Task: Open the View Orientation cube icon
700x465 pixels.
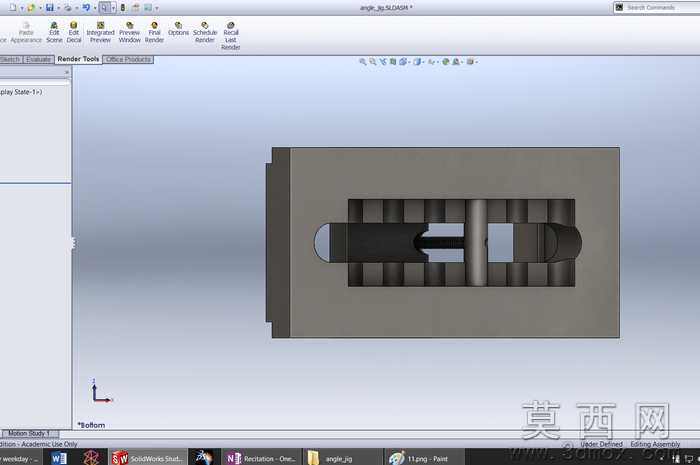Action: [x=403, y=62]
